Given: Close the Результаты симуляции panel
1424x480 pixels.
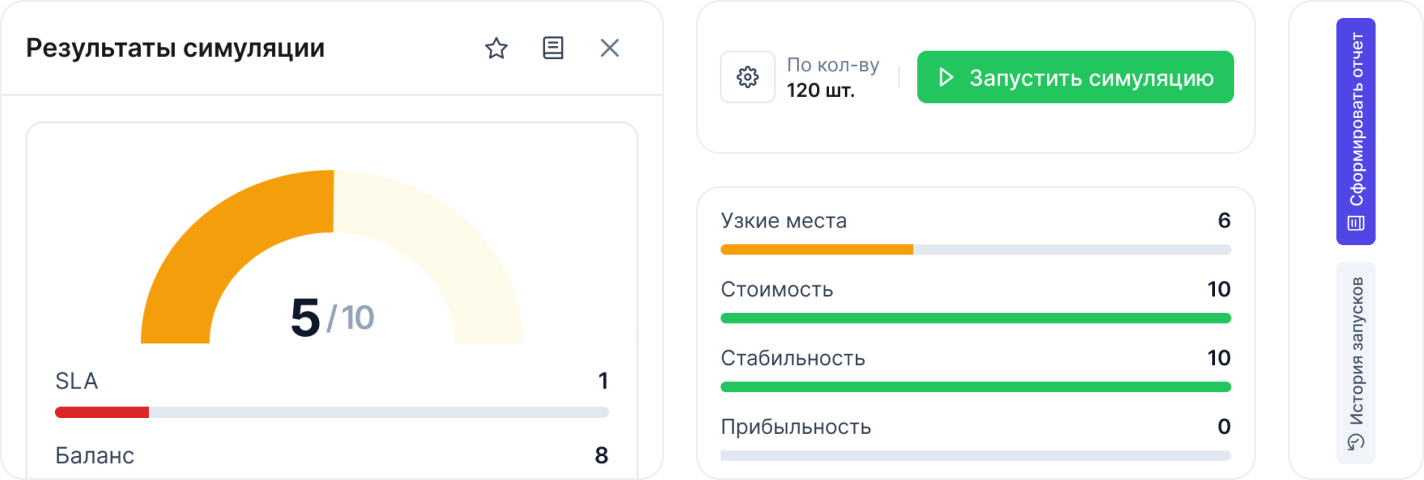Looking at the screenshot, I should point(610,48).
